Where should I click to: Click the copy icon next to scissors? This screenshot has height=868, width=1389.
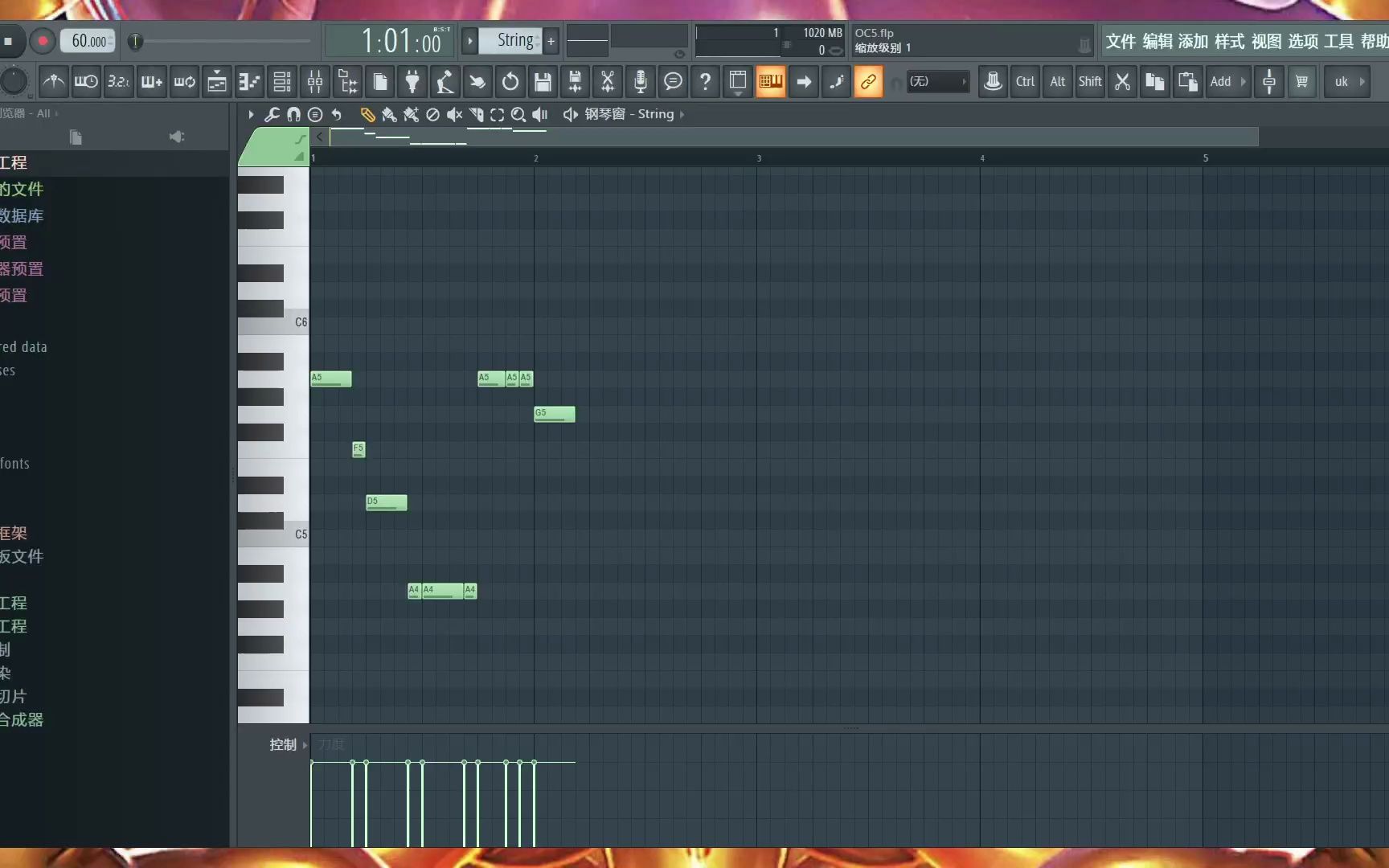pyautogui.click(x=1155, y=82)
